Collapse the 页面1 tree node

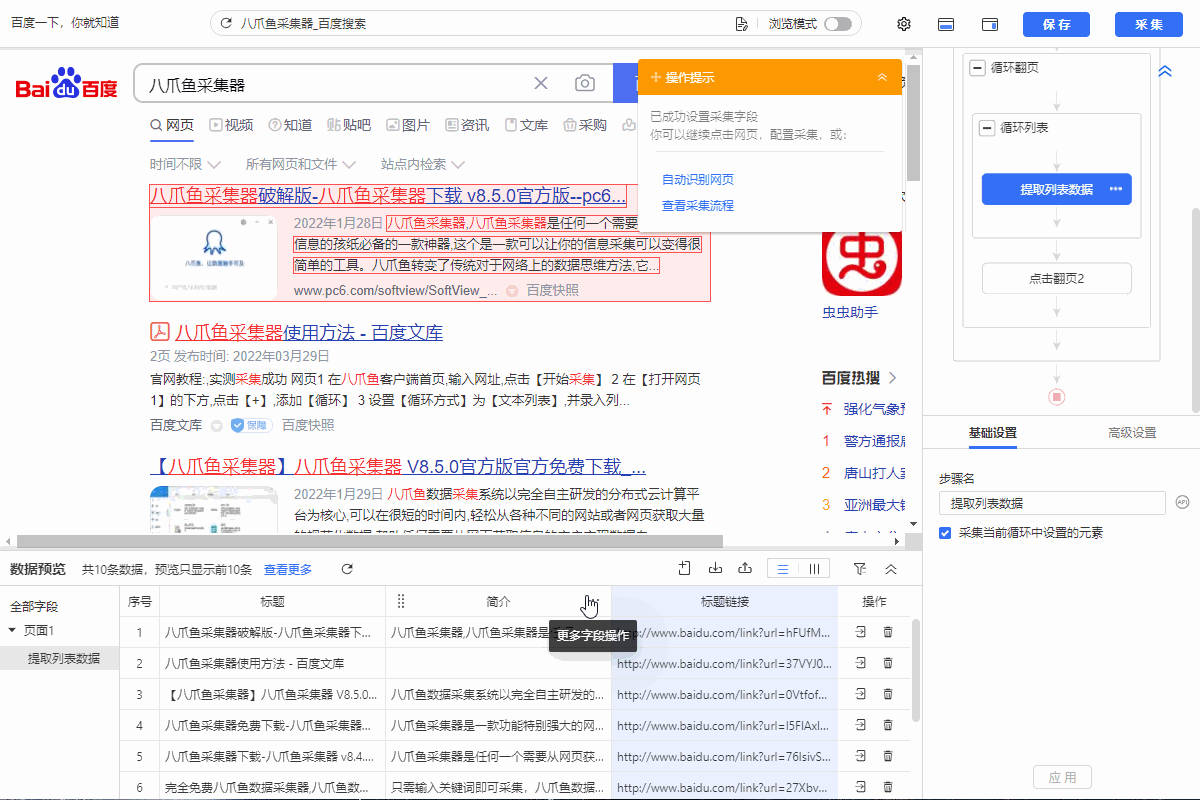[12, 630]
